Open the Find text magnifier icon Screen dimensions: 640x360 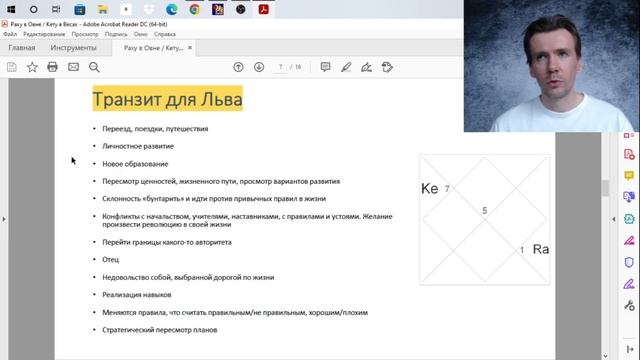(x=94, y=67)
